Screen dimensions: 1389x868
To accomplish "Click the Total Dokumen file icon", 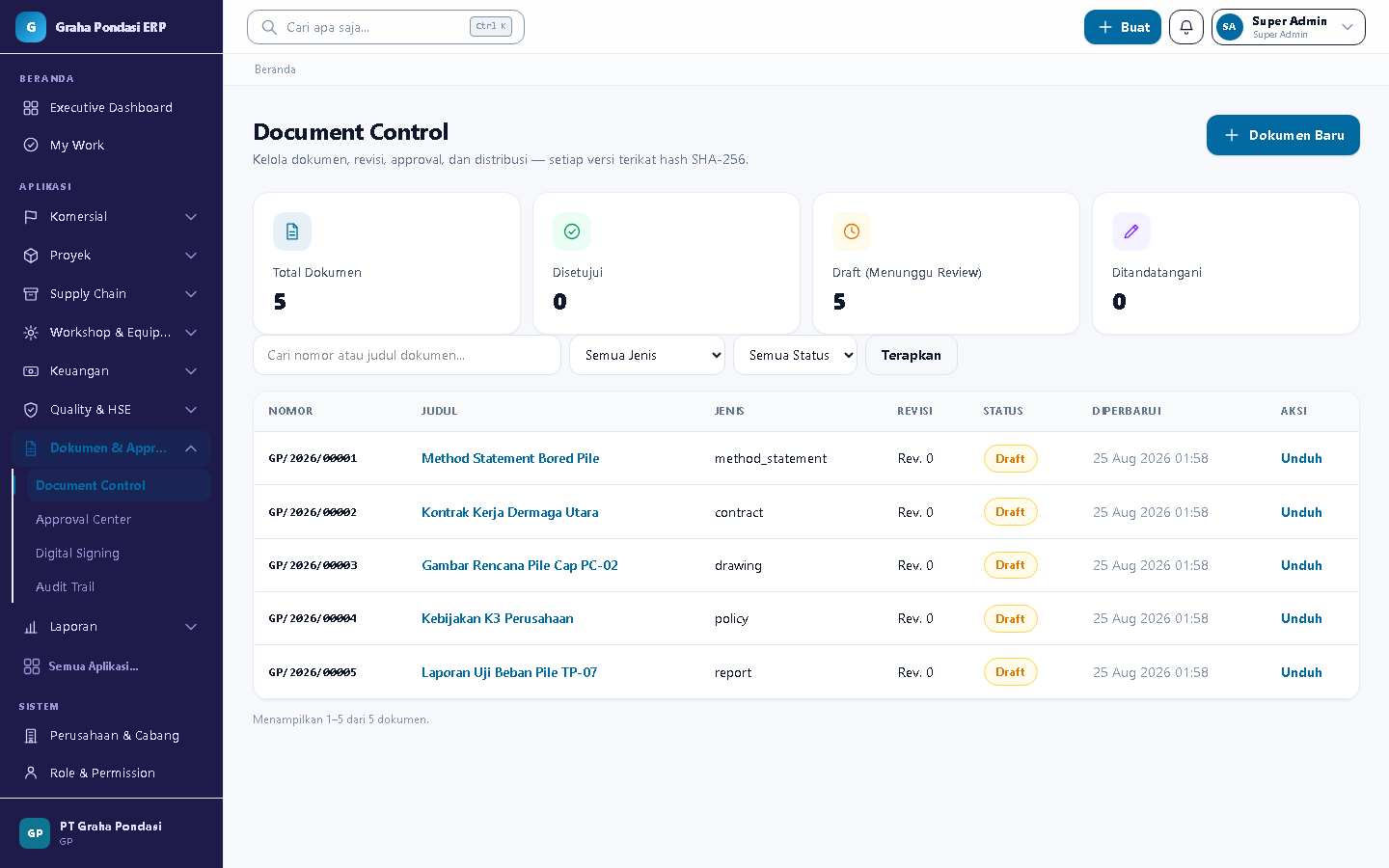I will click(292, 231).
